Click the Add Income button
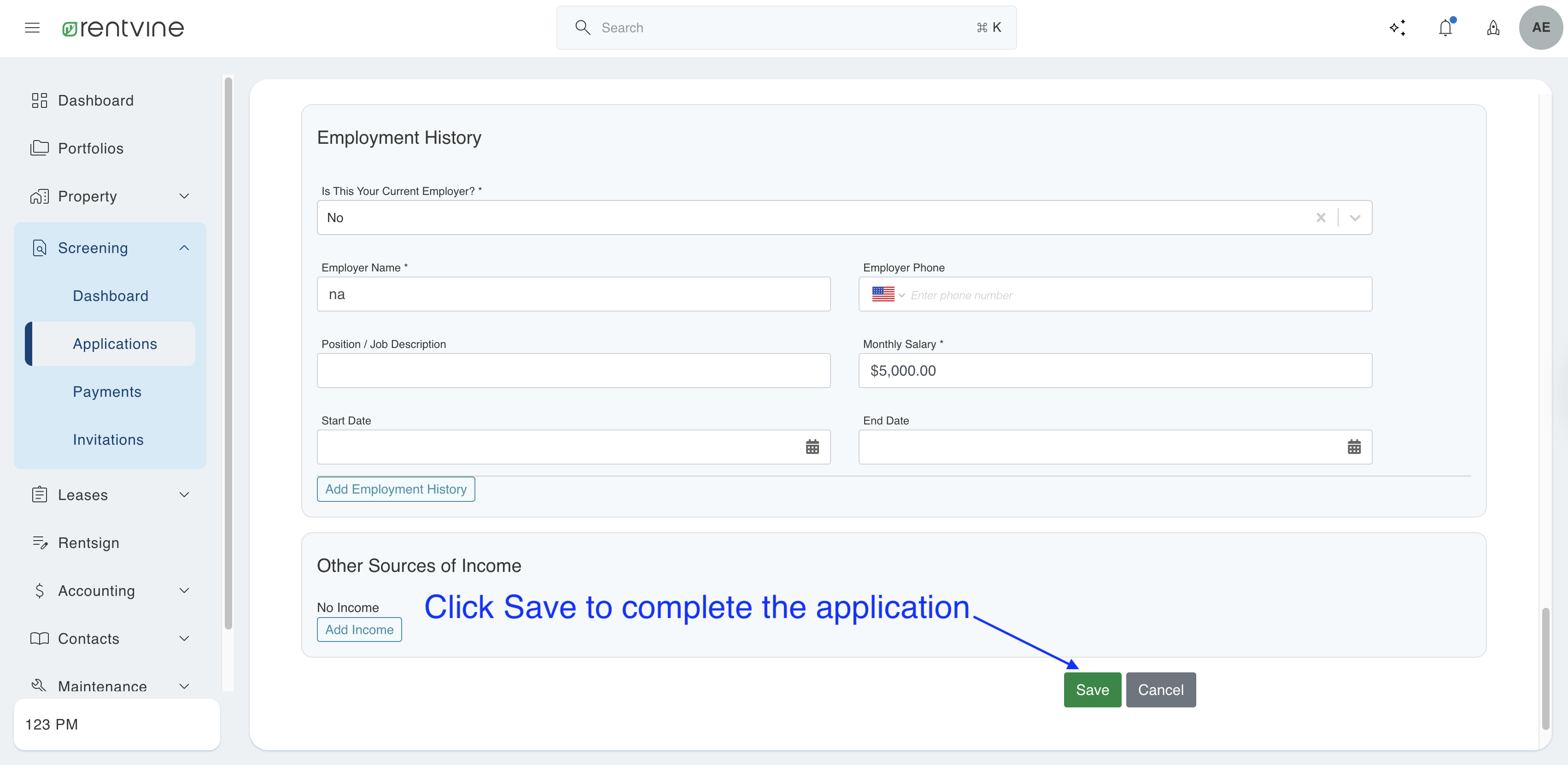 [x=359, y=629]
